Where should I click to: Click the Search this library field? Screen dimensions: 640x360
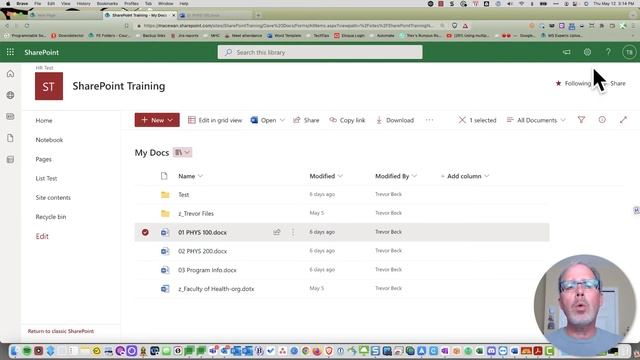[320, 52]
